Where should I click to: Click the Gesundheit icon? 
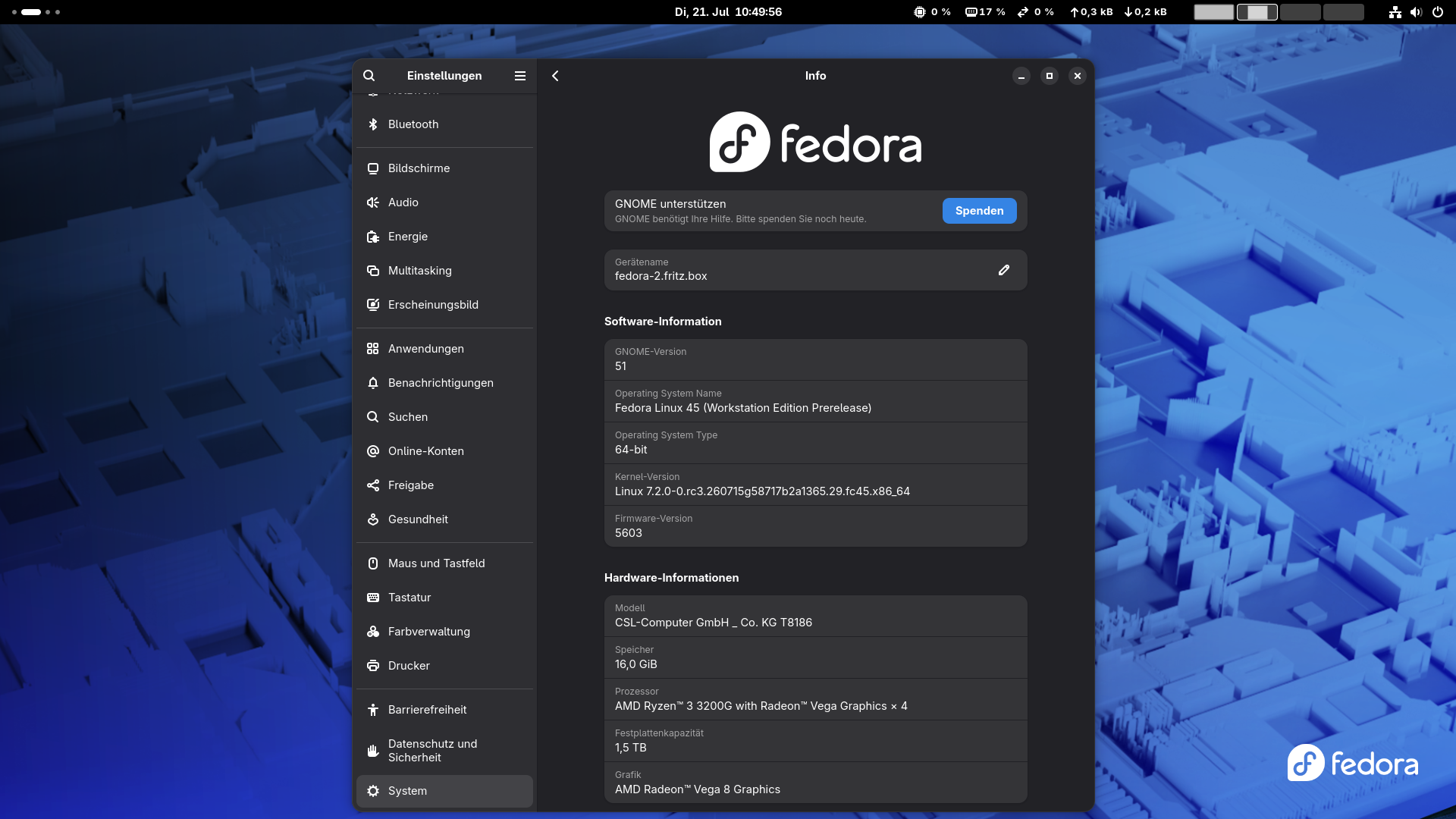coord(373,519)
